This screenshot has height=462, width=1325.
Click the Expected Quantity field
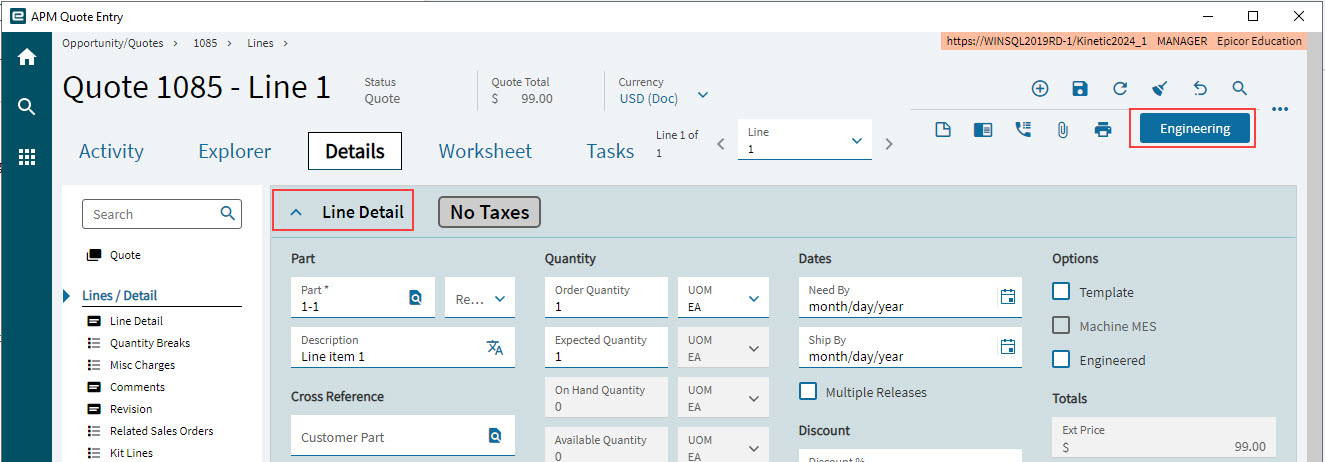tap(606, 348)
